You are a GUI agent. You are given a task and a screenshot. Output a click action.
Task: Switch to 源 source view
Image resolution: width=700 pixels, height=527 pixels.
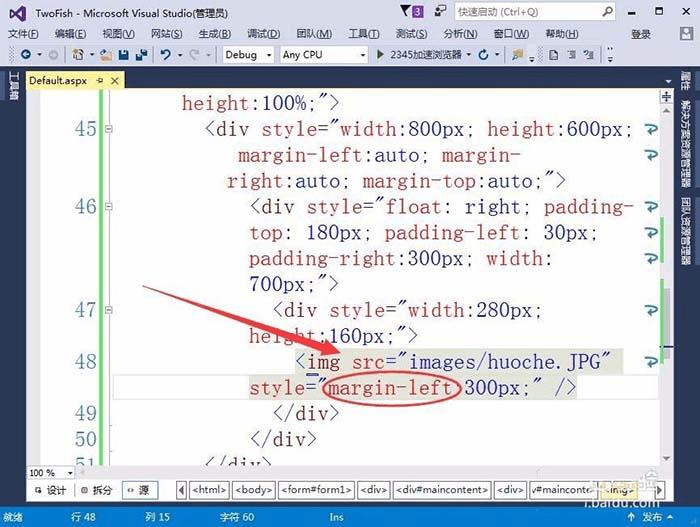140,490
